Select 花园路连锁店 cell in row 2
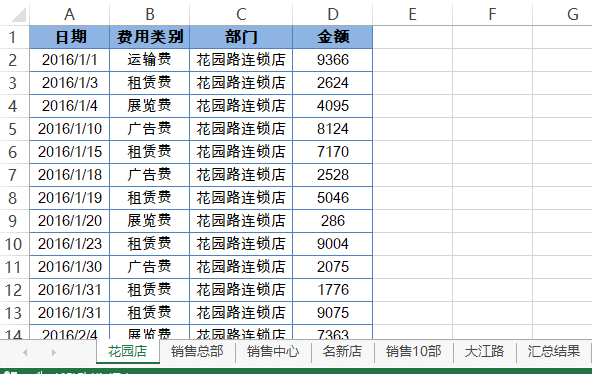Viewport: 592px width, 374px height. tap(241, 60)
